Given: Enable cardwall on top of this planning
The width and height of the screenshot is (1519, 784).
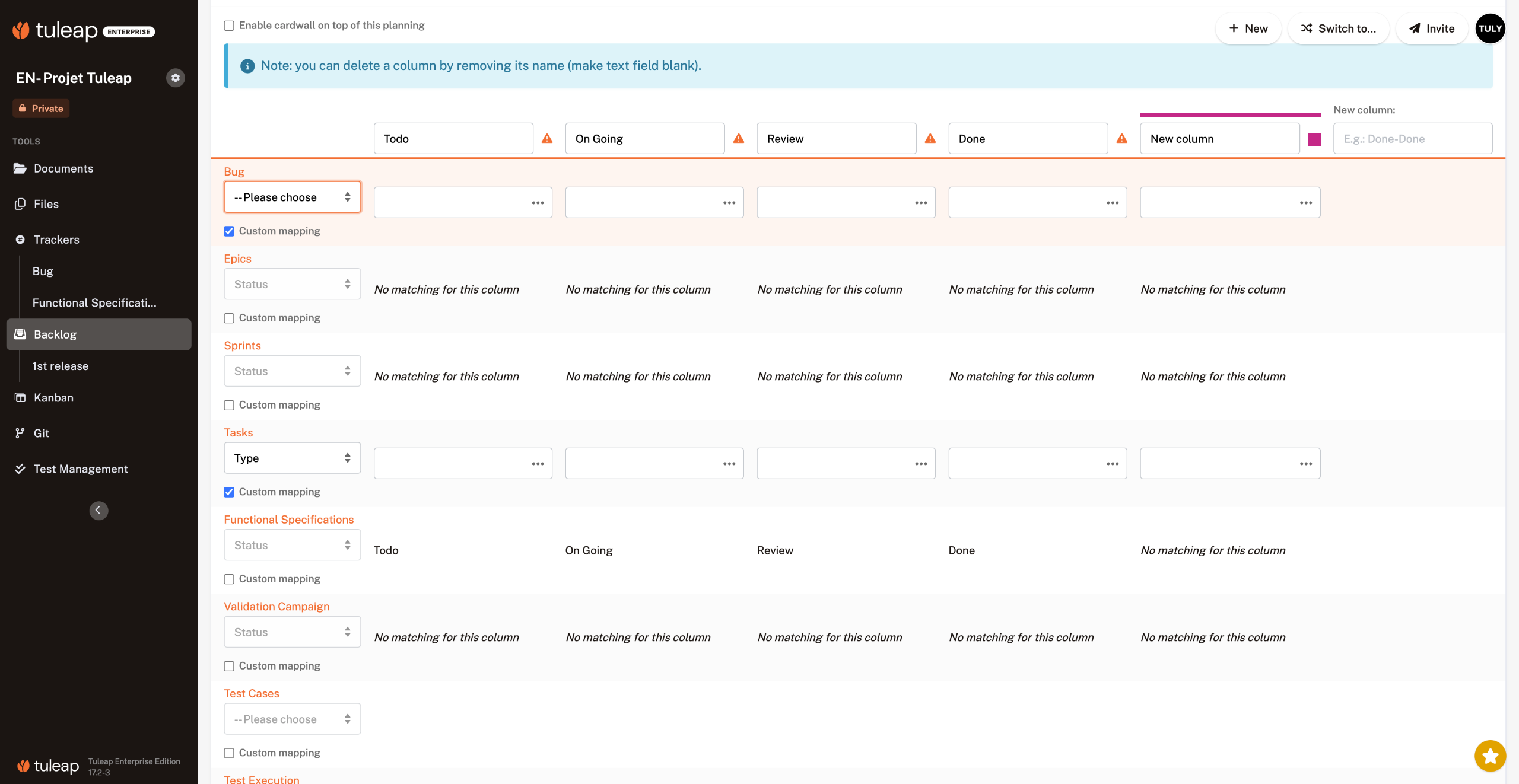Looking at the screenshot, I should 229,26.
